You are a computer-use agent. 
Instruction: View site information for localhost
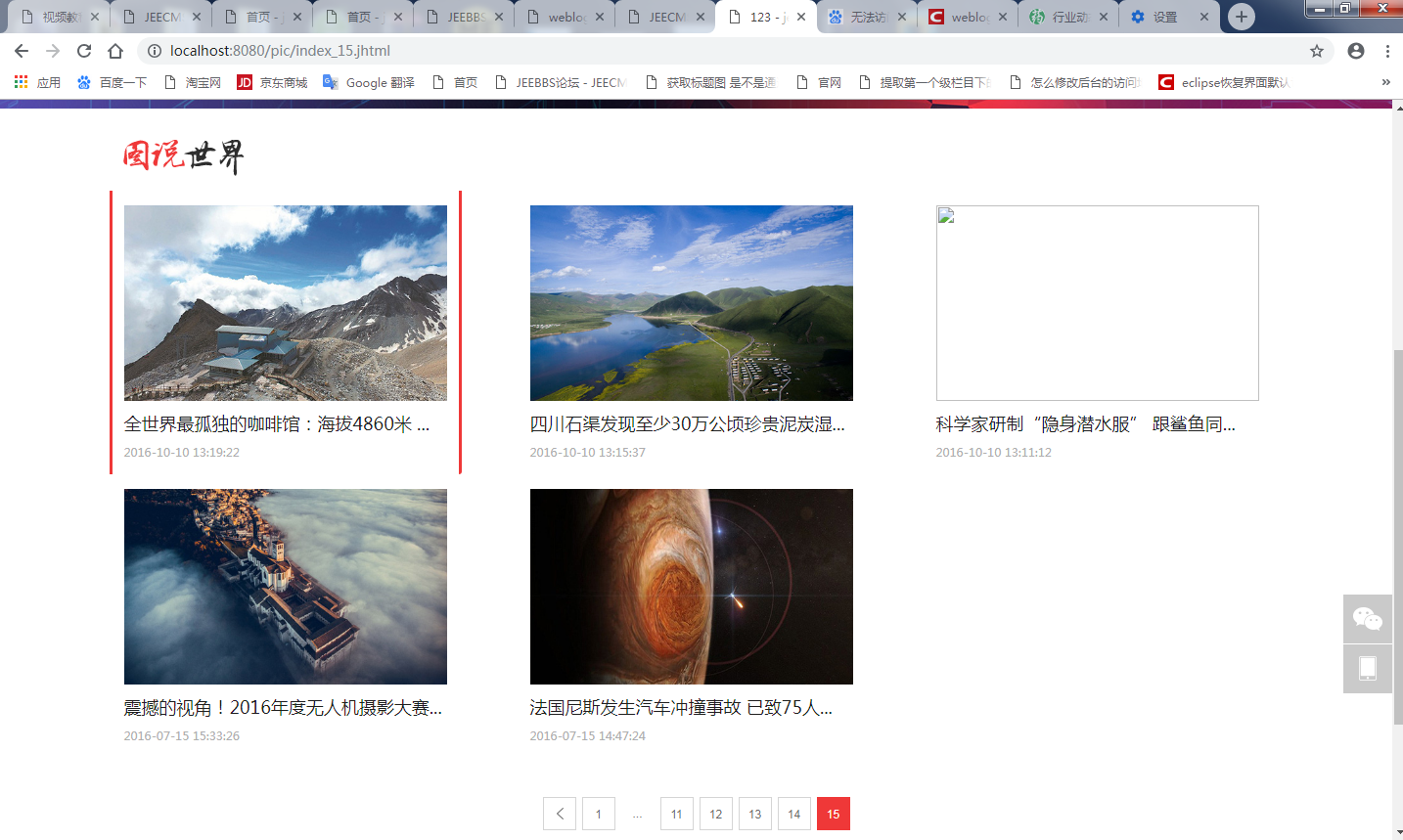(x=154, y=51)
